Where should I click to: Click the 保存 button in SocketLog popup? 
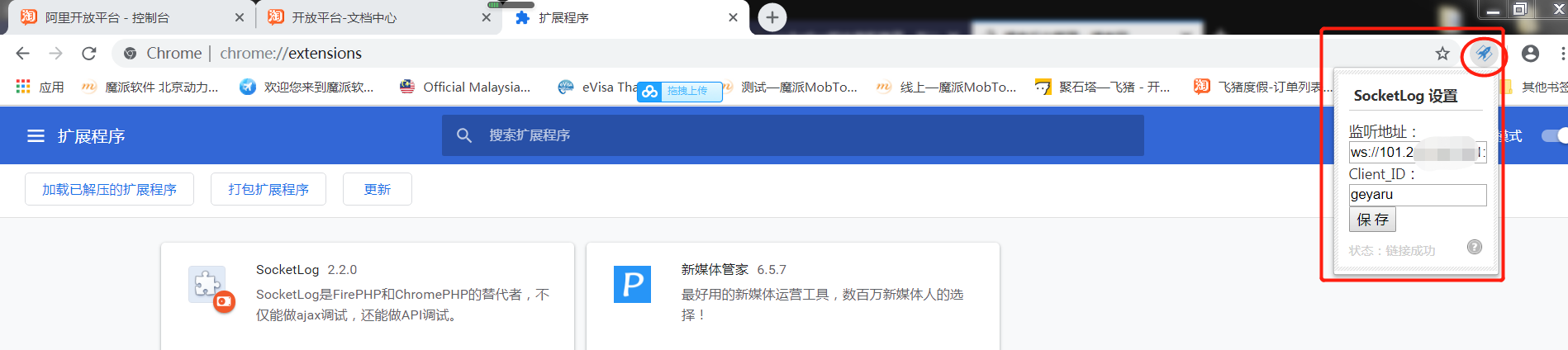[1372, 220]
